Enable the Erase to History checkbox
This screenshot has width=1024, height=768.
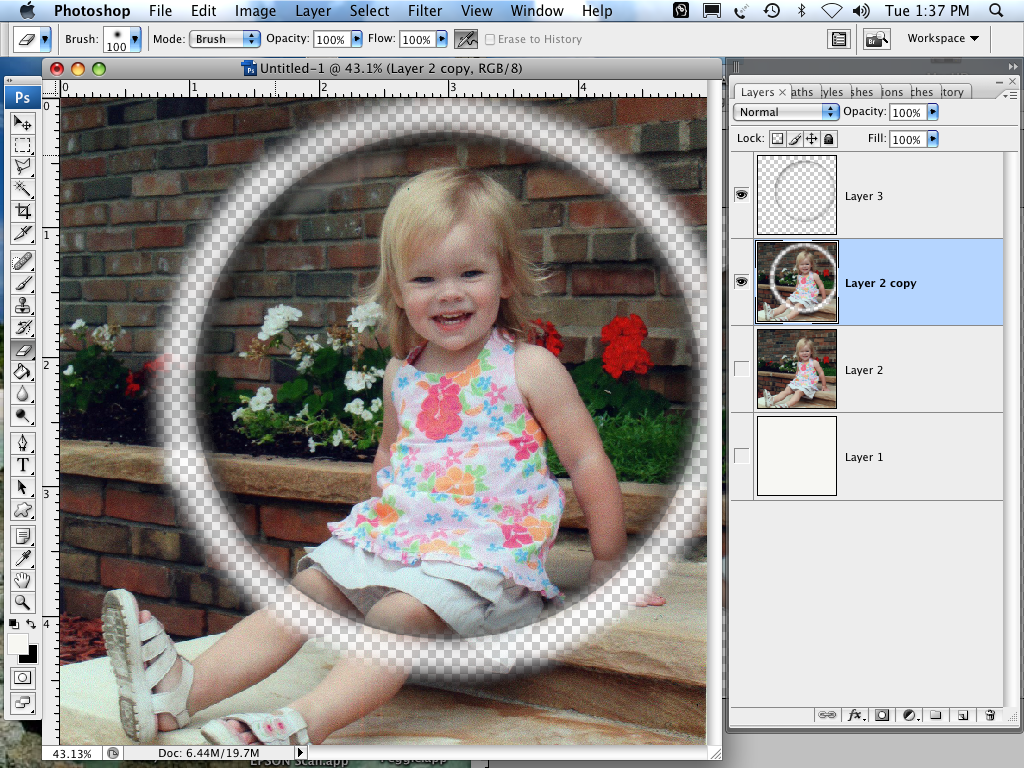(489, 39)
